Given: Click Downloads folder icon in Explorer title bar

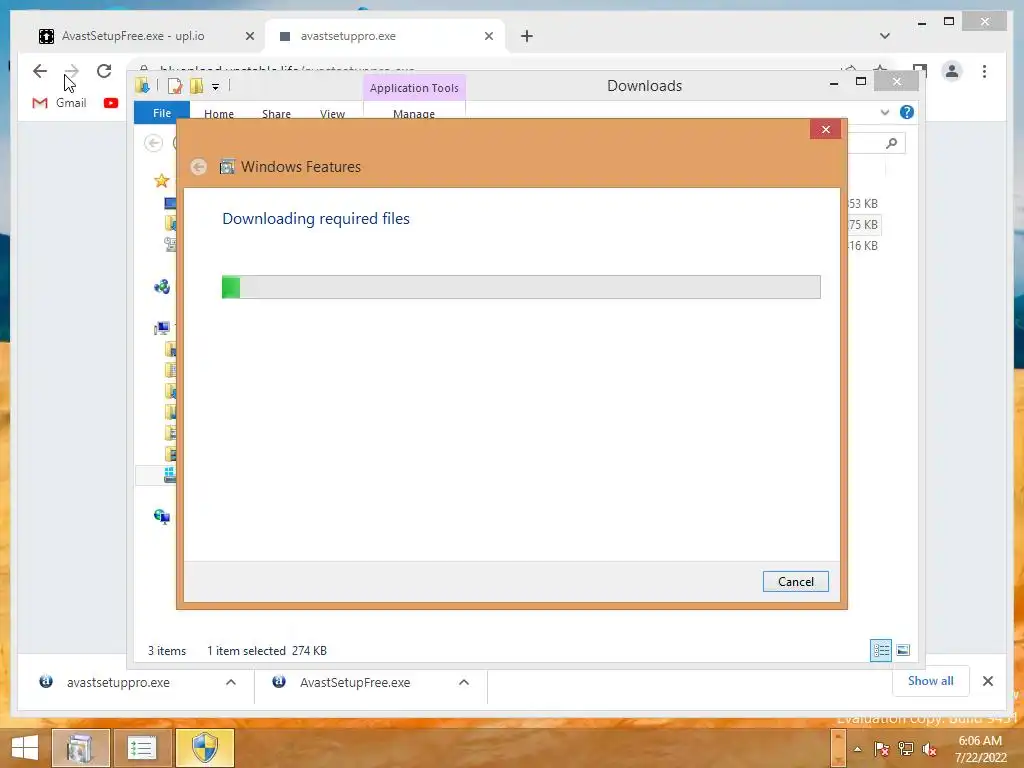Looking at the screenshot, I should 142,86.
